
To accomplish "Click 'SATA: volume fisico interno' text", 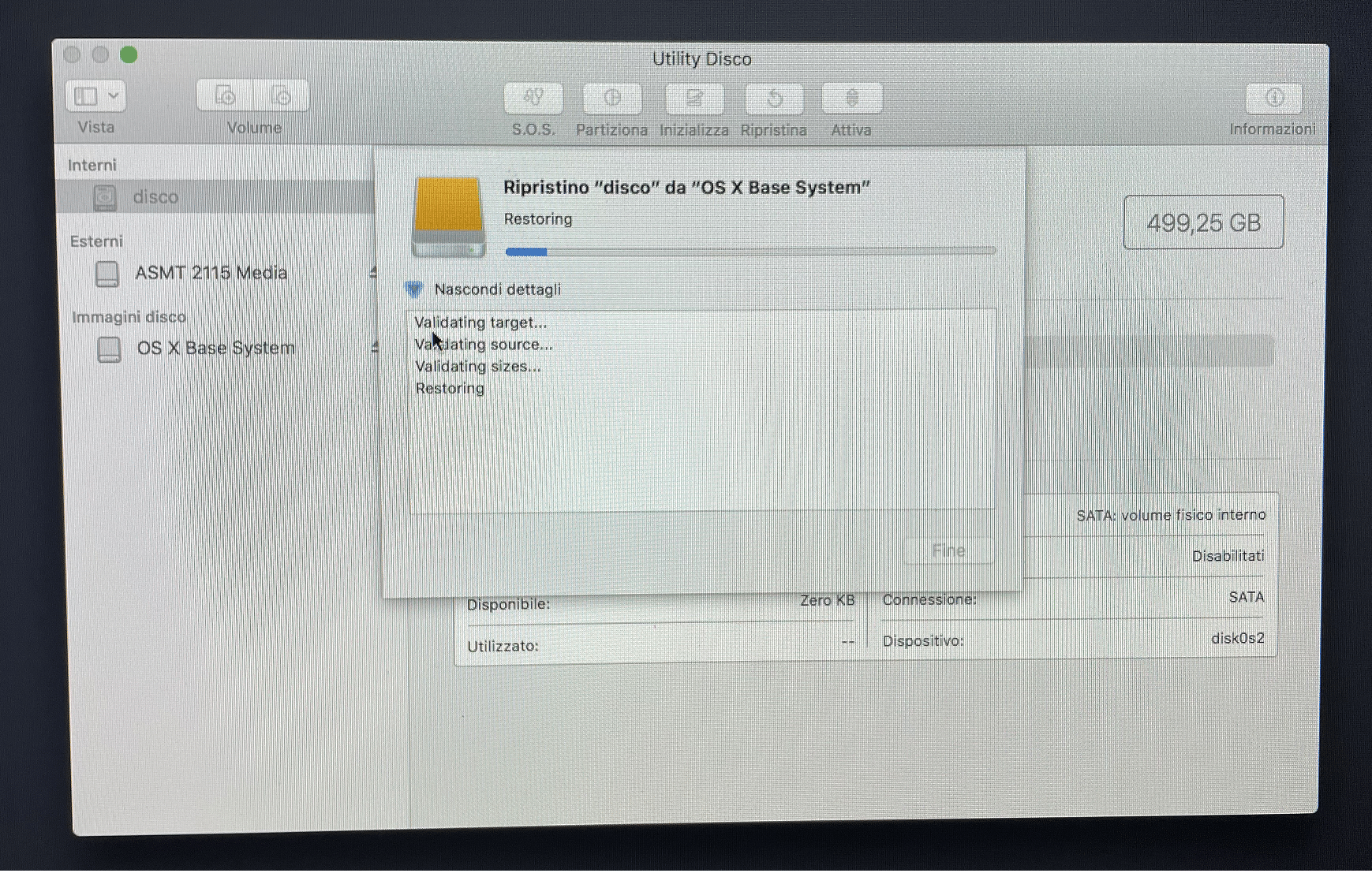I will tap(1171, 515).
